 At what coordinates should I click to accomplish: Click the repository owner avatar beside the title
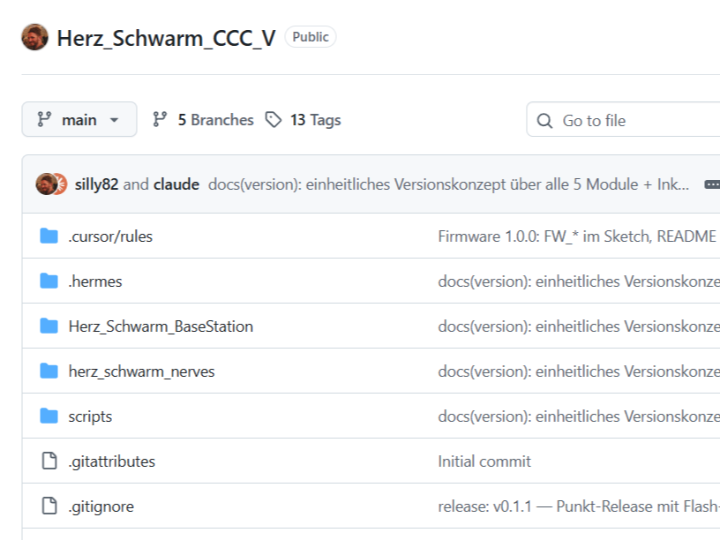(x=35, y=37)
